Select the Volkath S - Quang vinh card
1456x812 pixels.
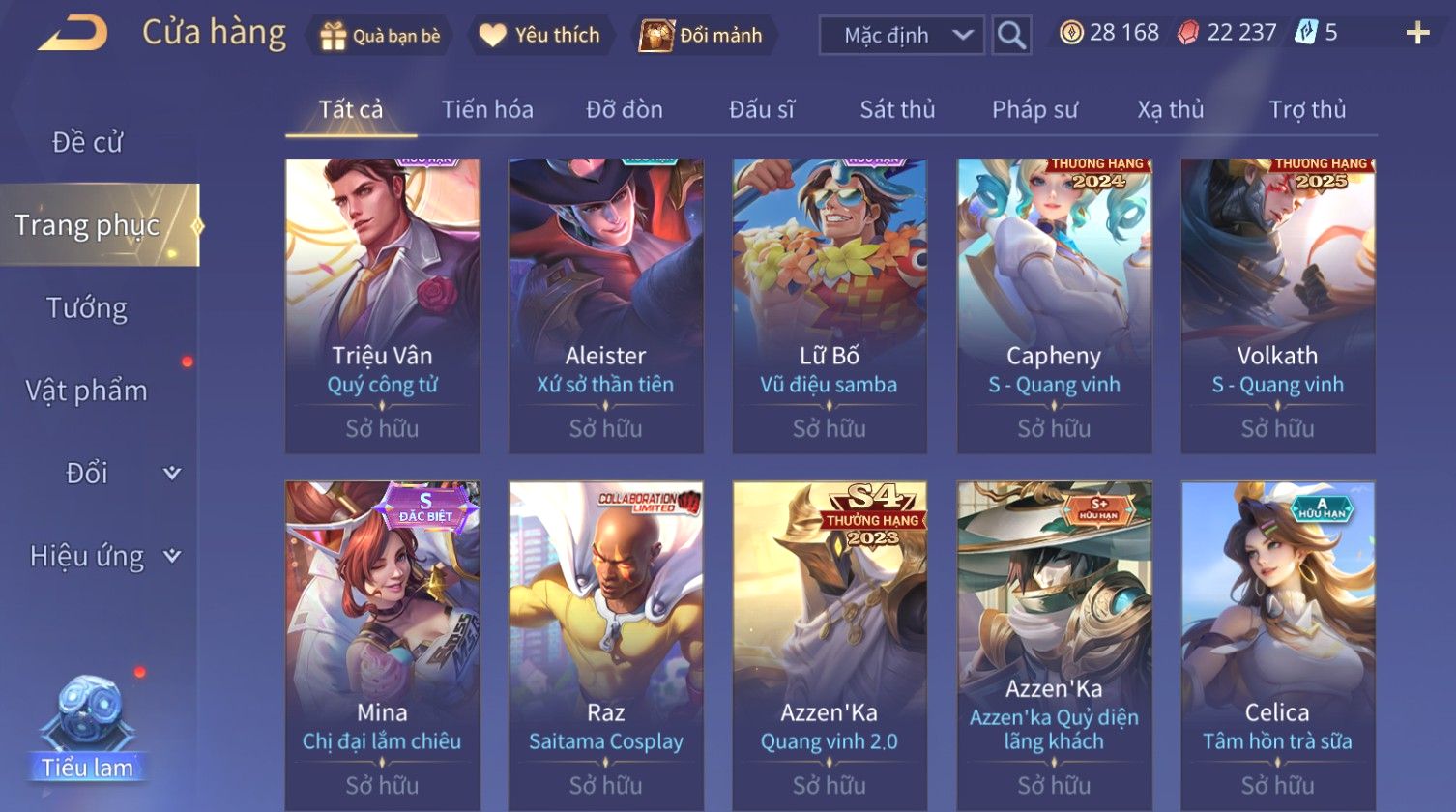tap(1278, 305)
